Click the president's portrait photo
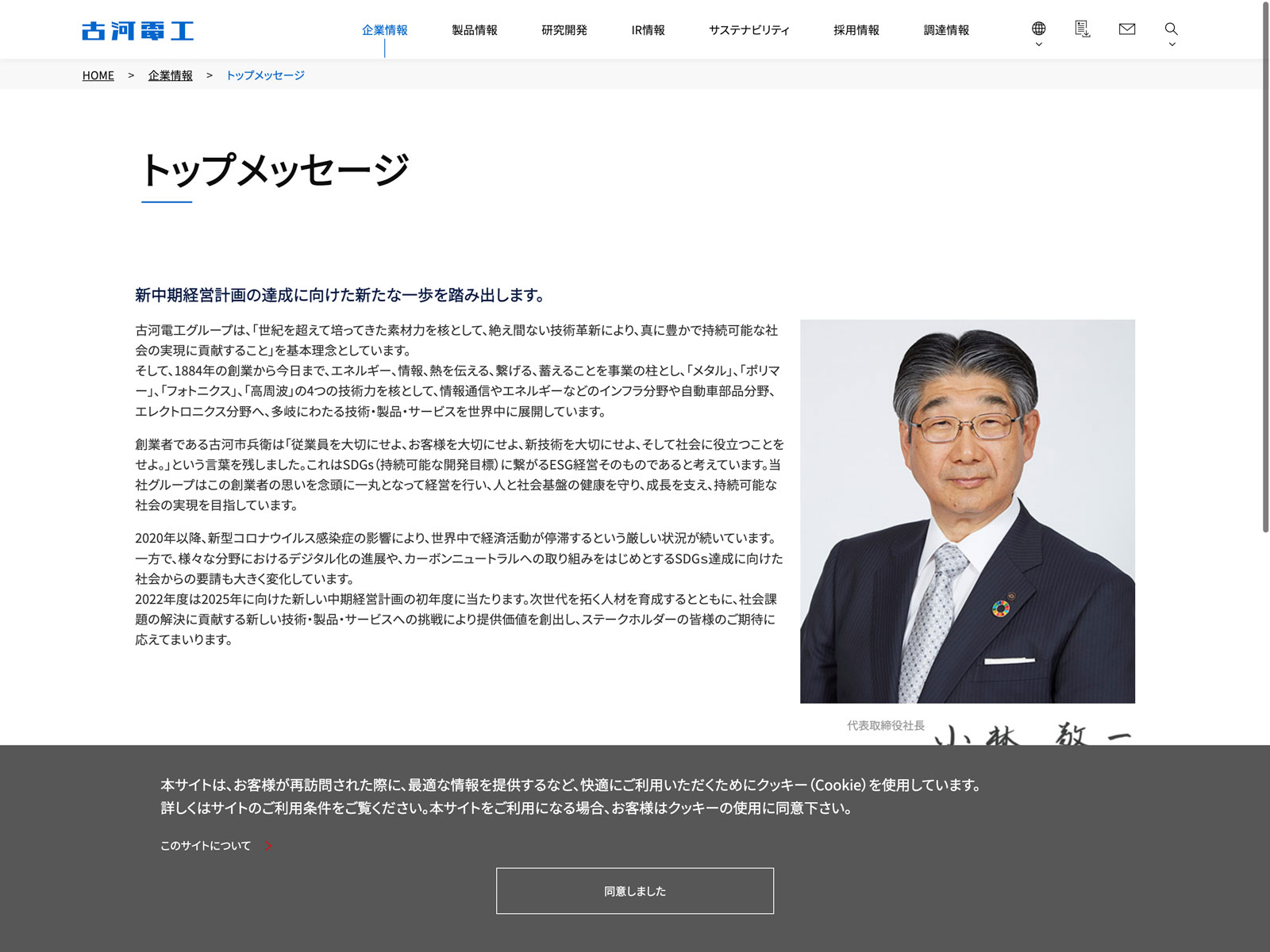This screenshot has width=1270, height=952. (x=967, y=511)
